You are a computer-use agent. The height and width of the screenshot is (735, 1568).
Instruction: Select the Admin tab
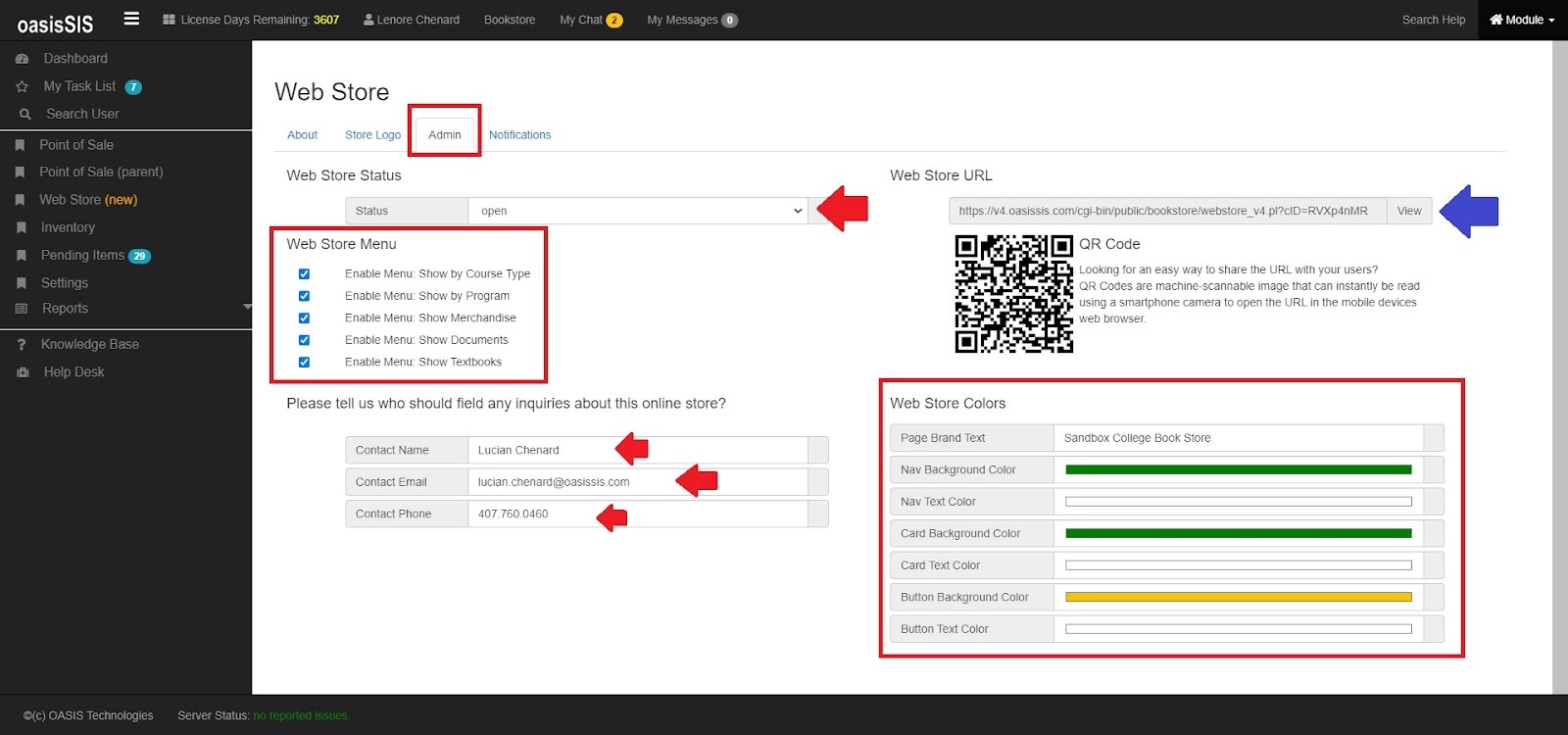pyautogui.click(x=444, y=135)
